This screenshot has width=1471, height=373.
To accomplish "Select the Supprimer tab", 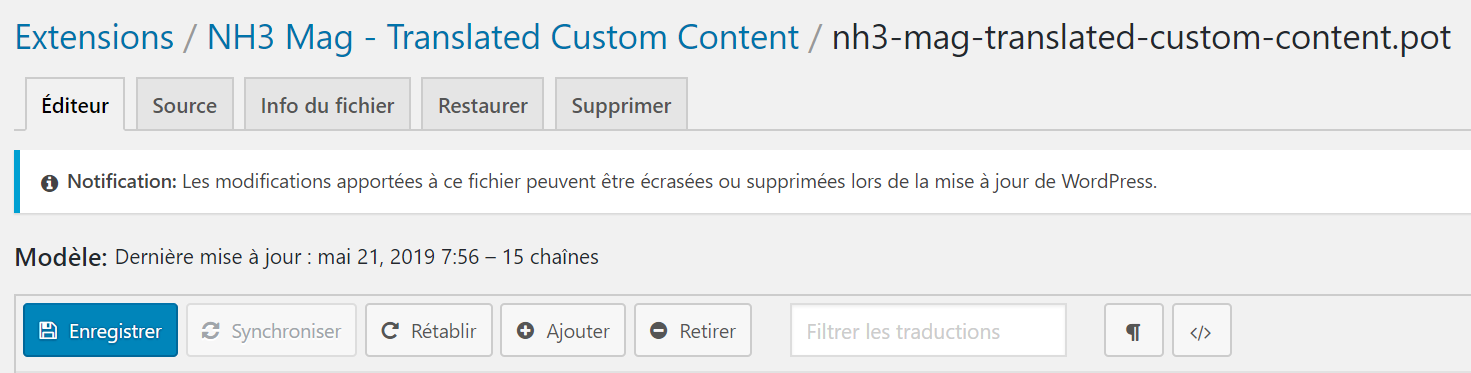I will click(621, 104).
